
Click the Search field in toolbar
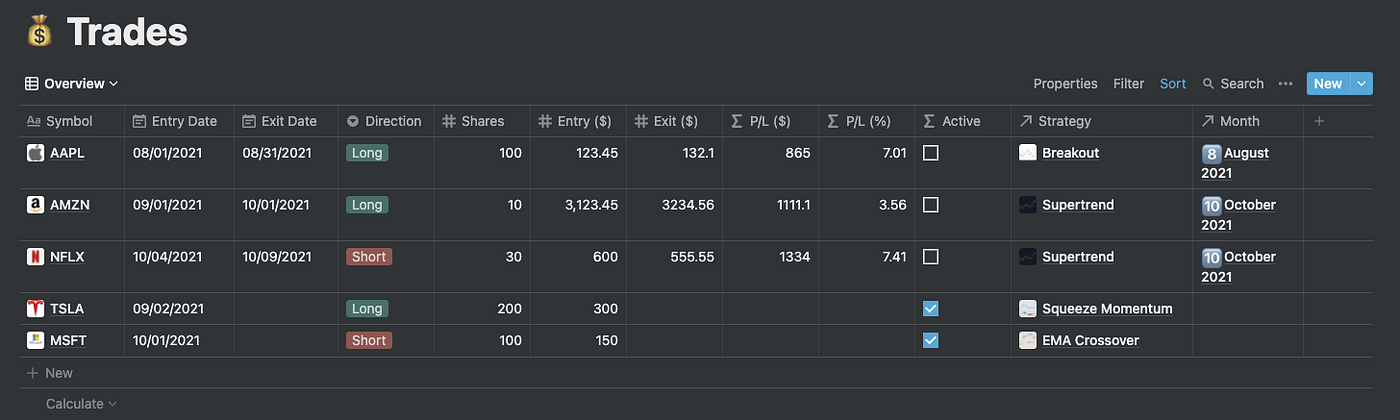click(1233, 84)
